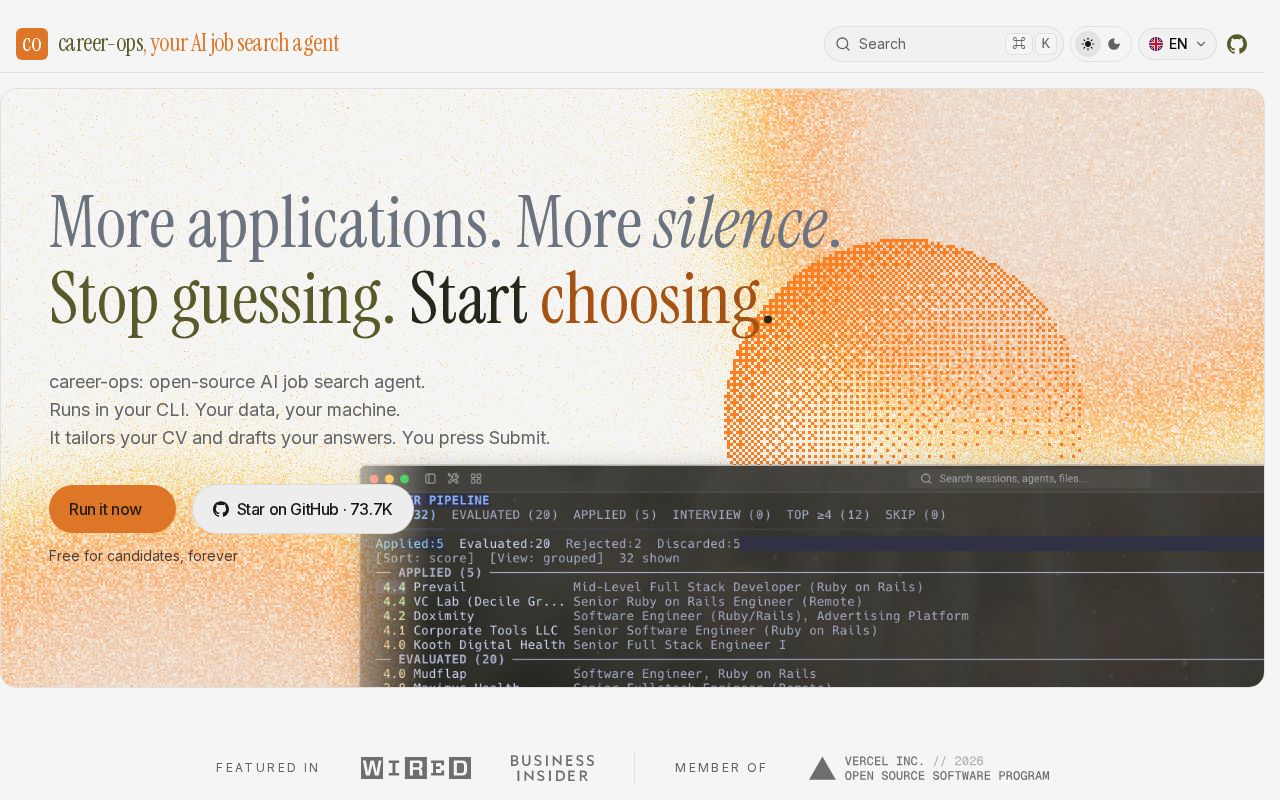Screen dimensions: 1280x800
Task: Click the terminal tools icon
Action: click(453, 479)
